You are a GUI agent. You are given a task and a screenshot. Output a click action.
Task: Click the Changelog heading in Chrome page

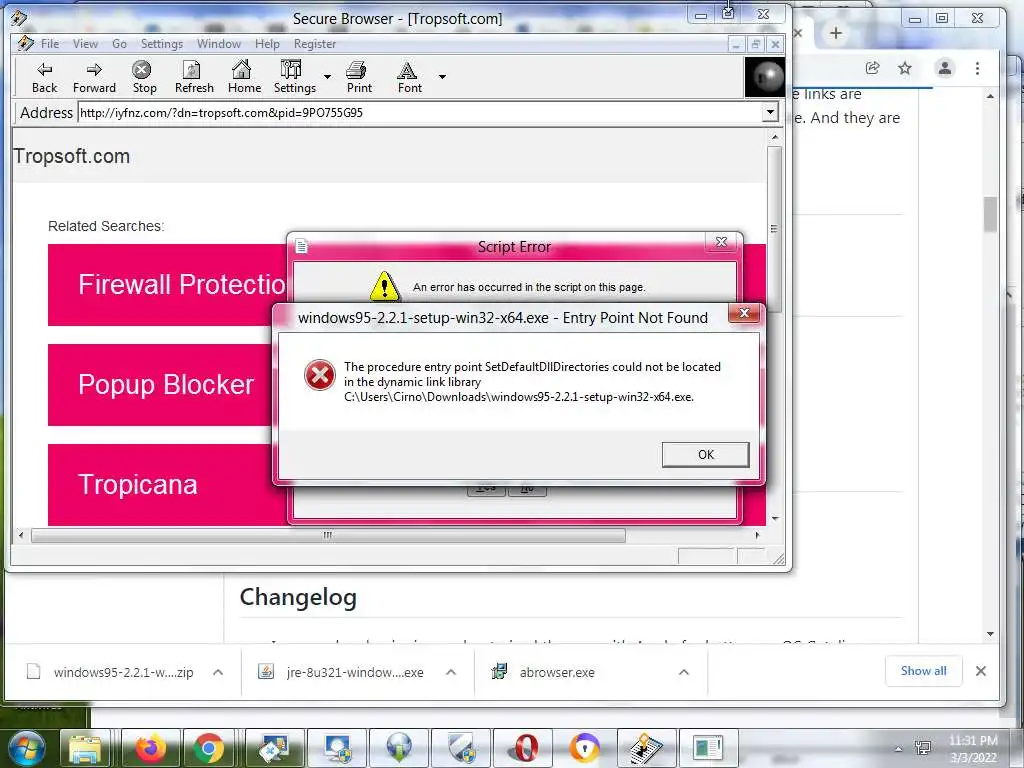click(298, 598)
